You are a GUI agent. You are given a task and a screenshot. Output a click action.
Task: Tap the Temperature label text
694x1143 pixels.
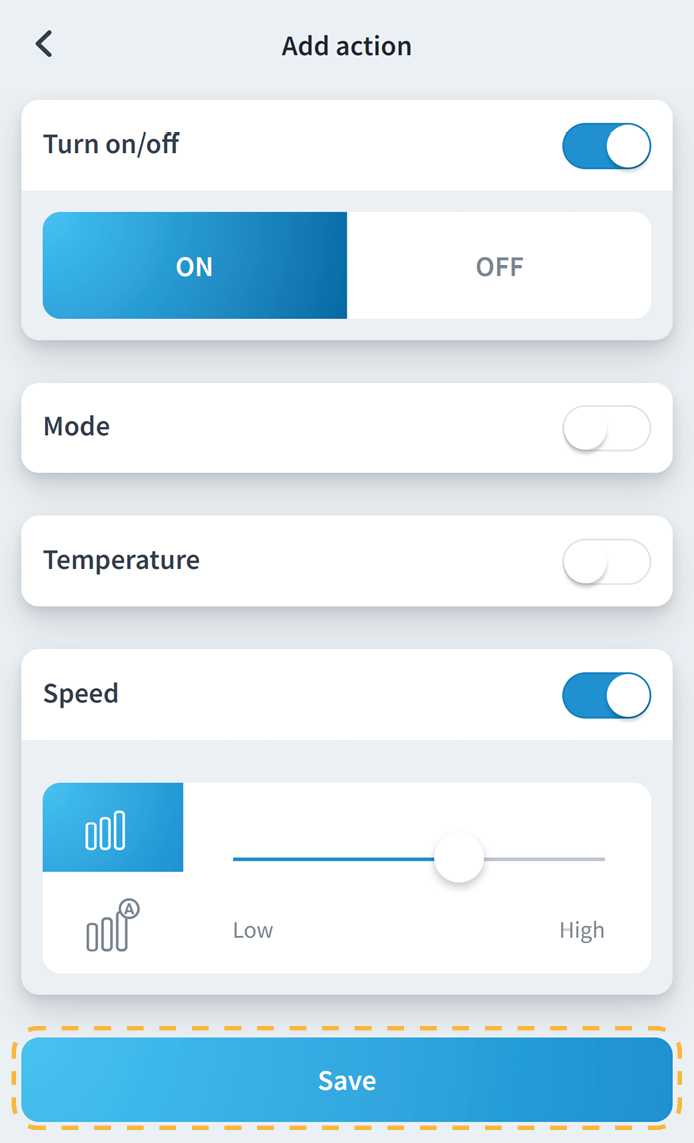121,560
